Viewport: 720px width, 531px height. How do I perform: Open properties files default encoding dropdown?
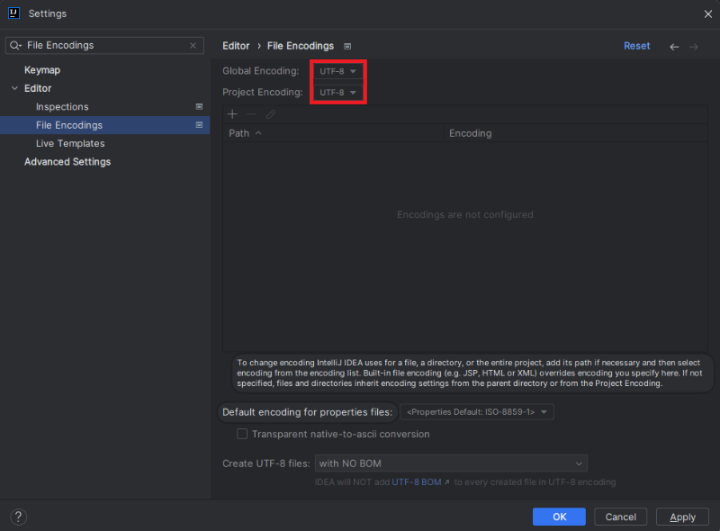pyautogui.click(x=477, y=412)
